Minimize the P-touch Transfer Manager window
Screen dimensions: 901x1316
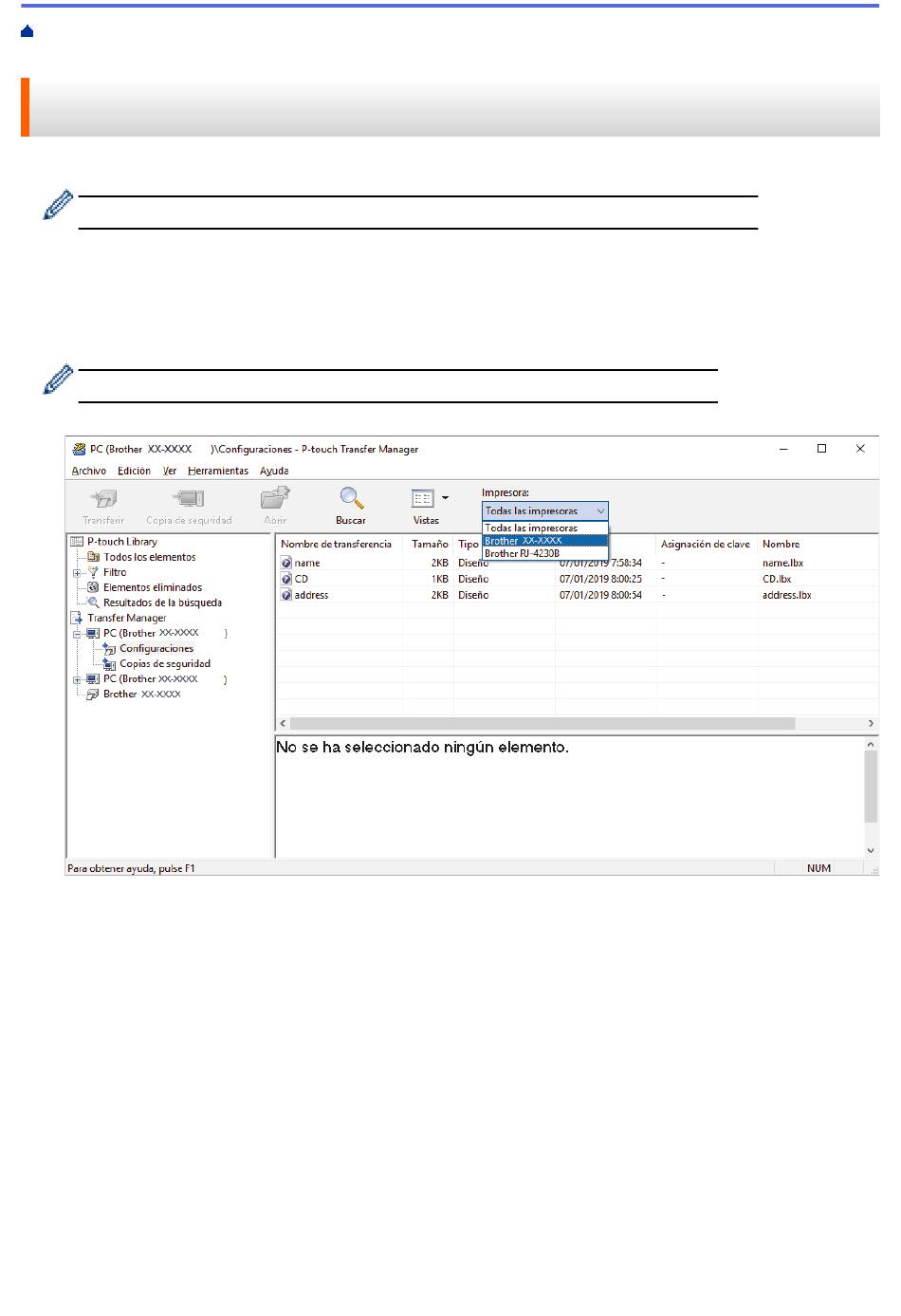[x=783, y=449]
